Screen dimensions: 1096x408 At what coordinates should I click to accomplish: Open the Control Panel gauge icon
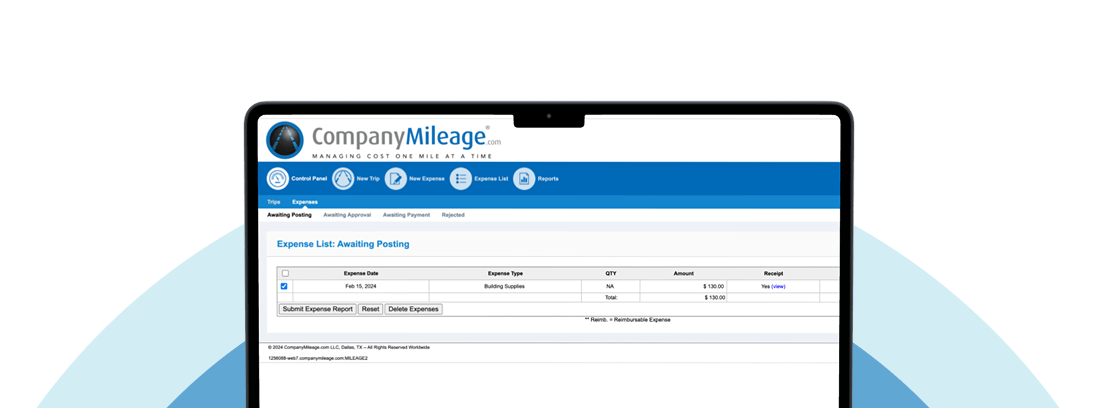(x=278, y=179)
